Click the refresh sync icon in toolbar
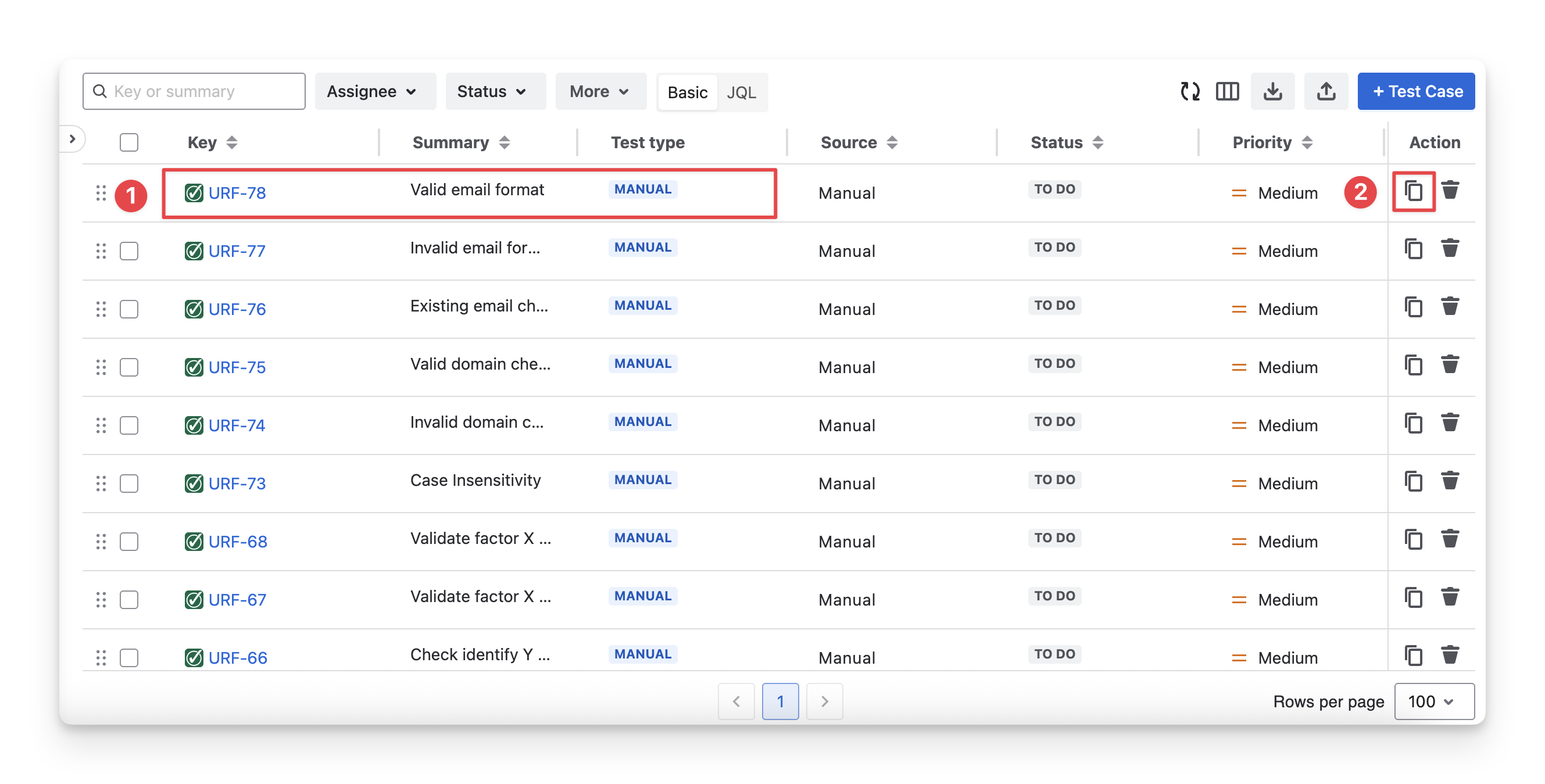The width and height of the screenshot is (1545, 784). [x=1190, y=91]
